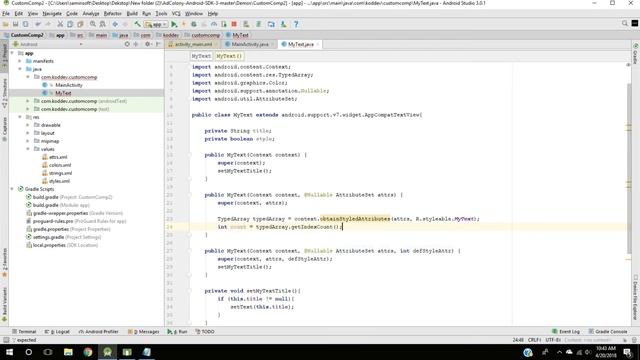Click the Collapse All panel icon
The image size is (640, 360).
tap(136, 44)
